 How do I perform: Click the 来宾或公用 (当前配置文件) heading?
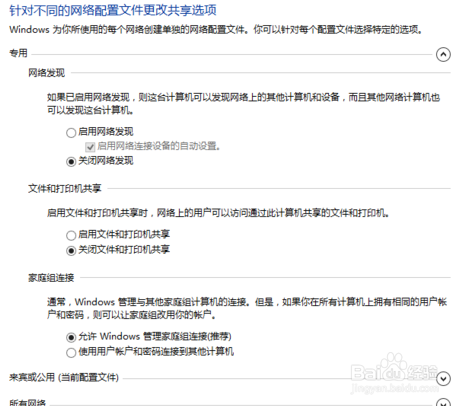[64, 378]
